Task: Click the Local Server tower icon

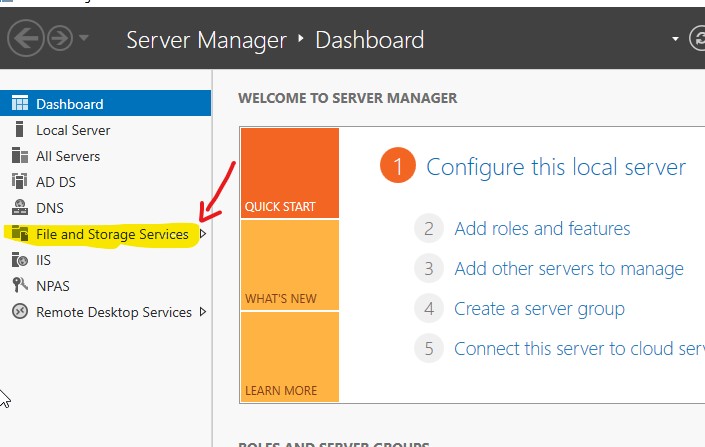Action: tap(19, 129)
